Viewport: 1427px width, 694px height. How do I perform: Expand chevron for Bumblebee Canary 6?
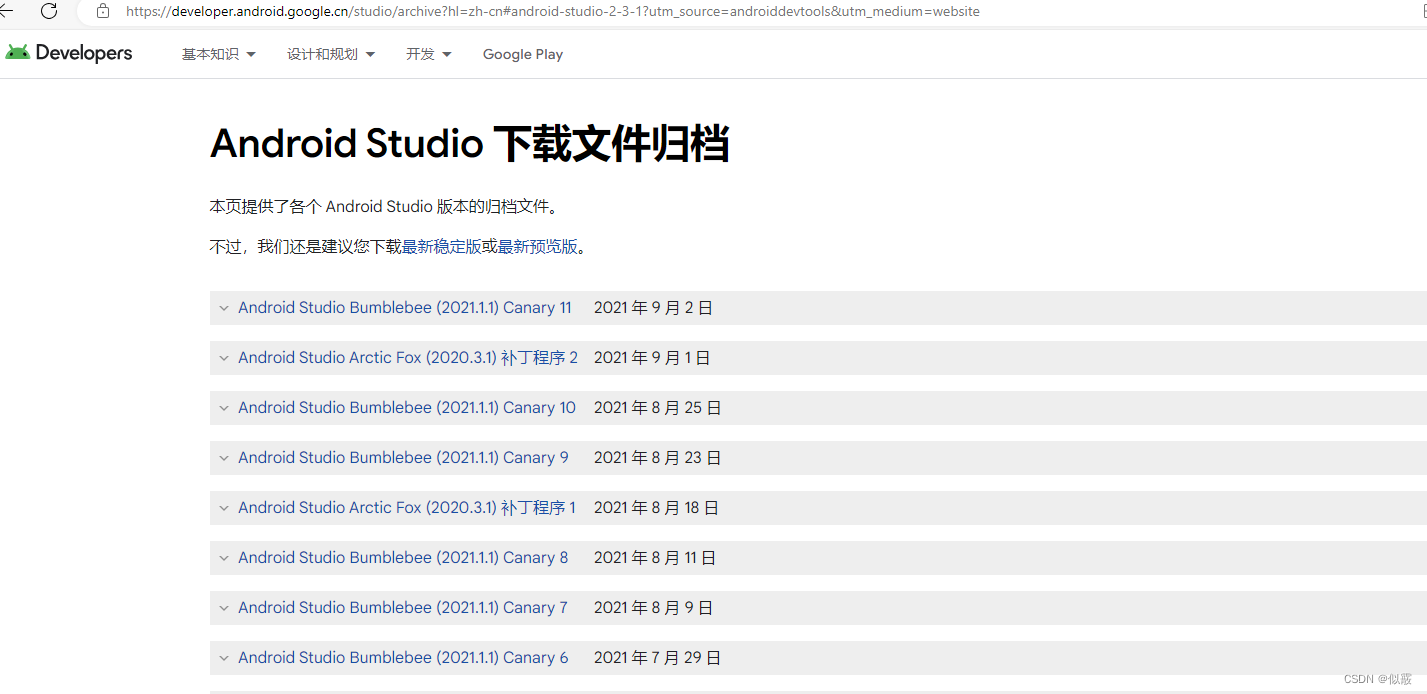(x=224, y=658)
